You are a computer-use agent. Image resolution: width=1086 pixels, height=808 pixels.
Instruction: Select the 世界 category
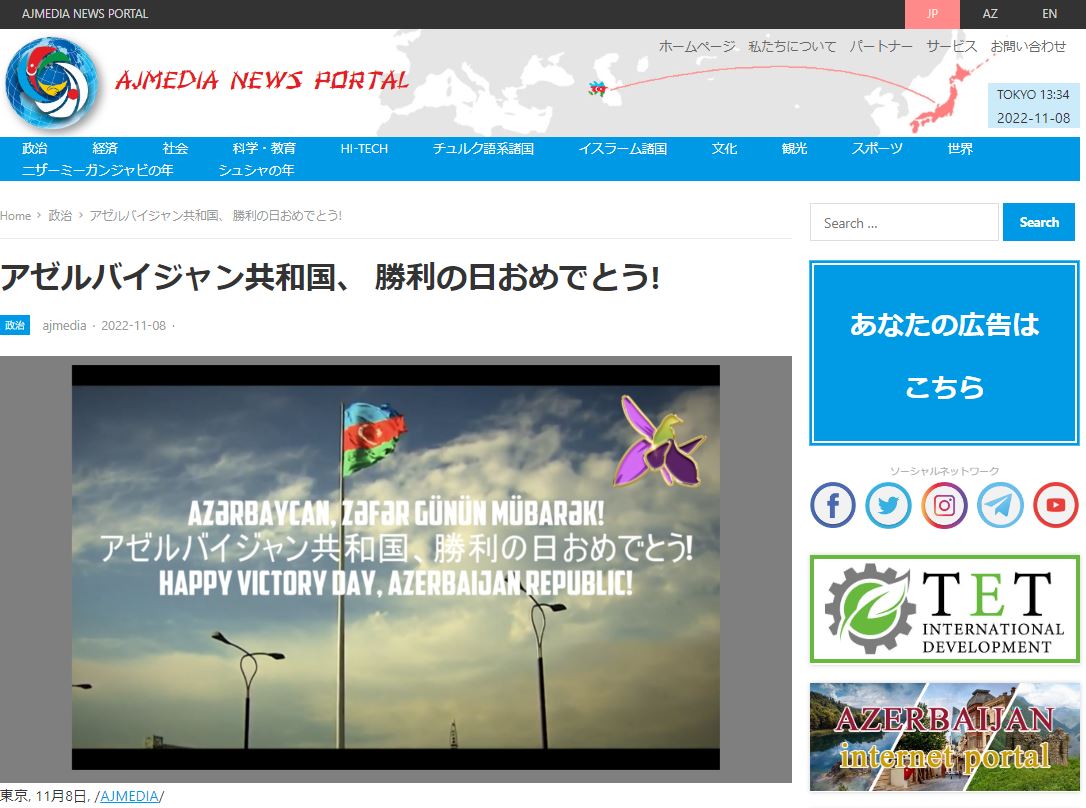pyautogui.click(x=960, y=148)
